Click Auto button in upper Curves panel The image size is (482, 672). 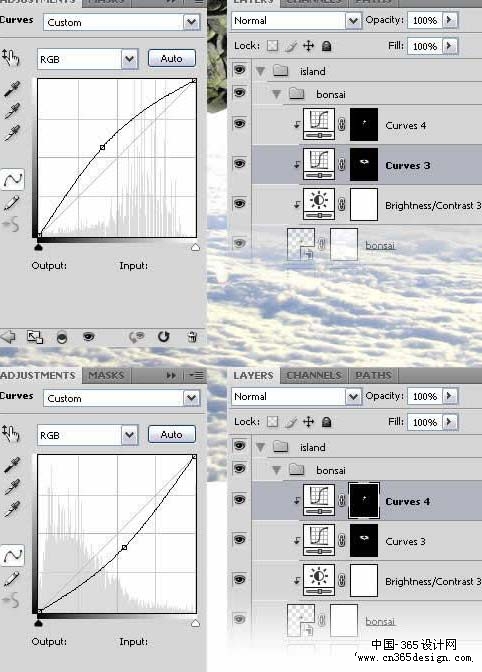pos(172,58)
